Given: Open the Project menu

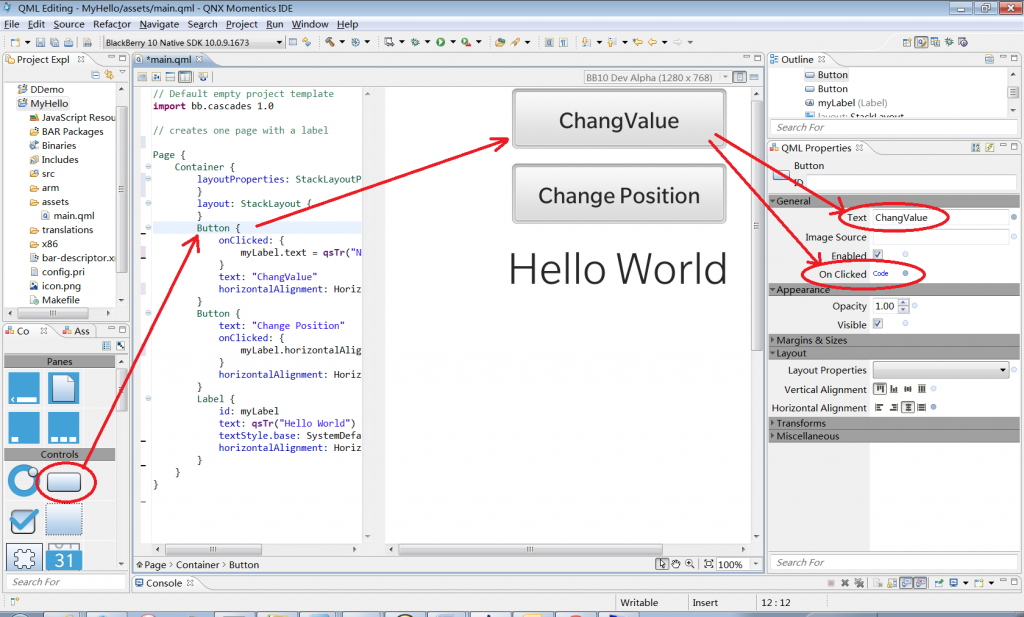Looking at the screenshot, I should [242, 24].
